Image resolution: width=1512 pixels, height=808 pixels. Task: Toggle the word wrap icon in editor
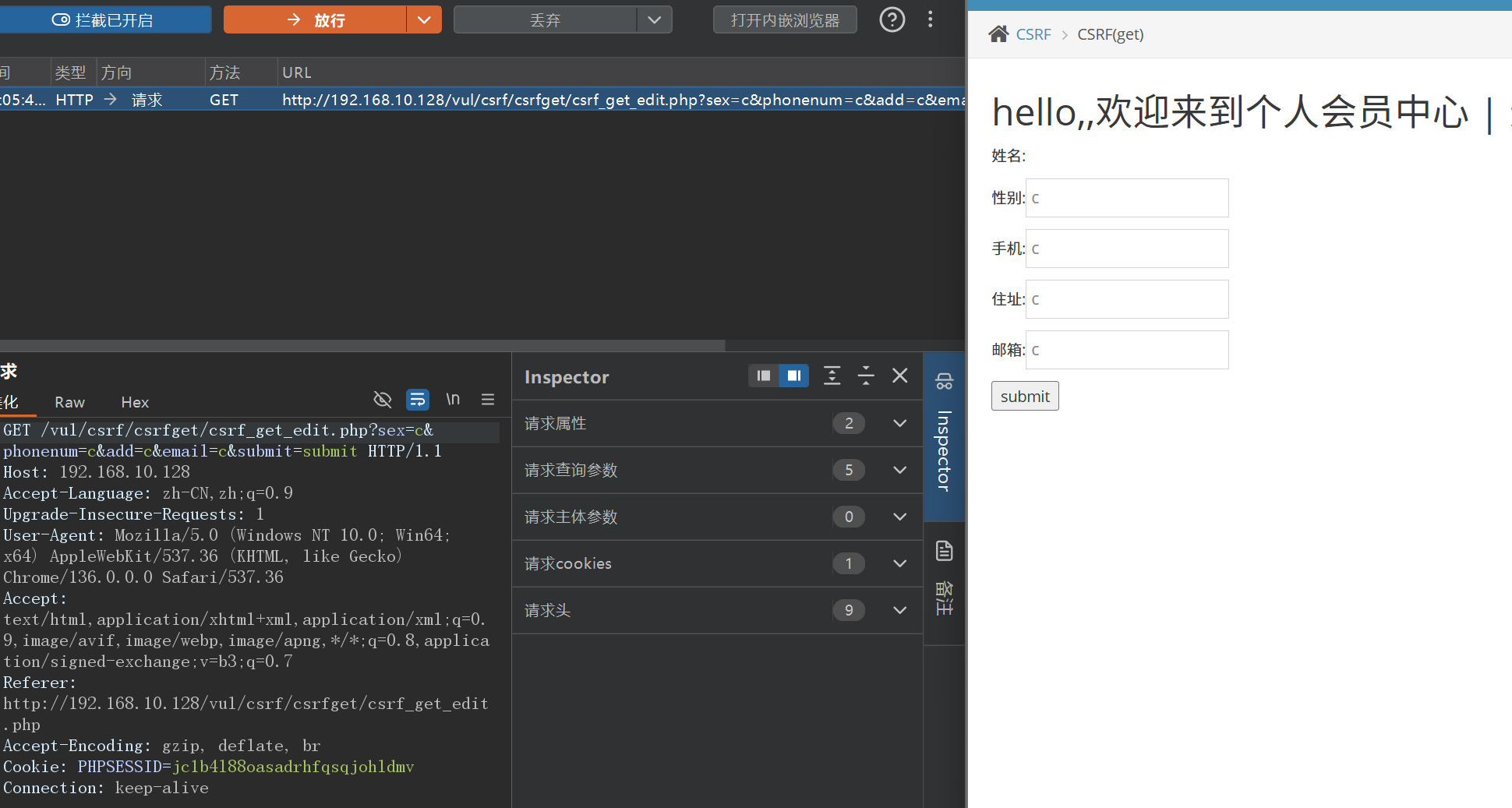418,400
